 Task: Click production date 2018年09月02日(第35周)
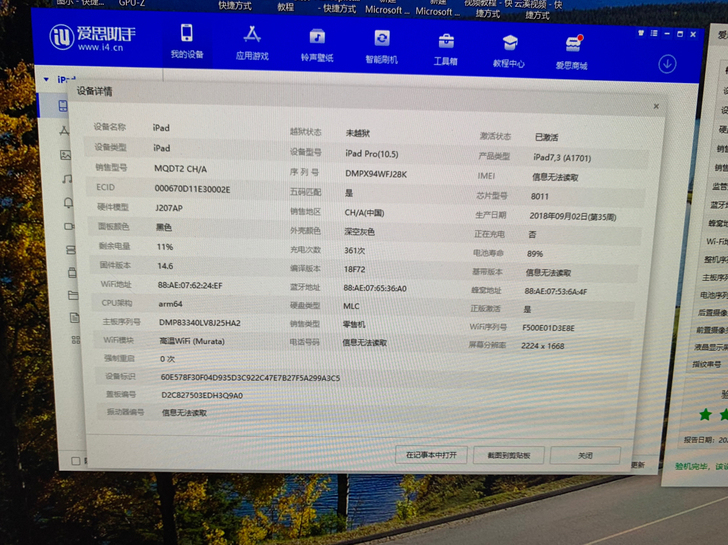click(572, 216)
